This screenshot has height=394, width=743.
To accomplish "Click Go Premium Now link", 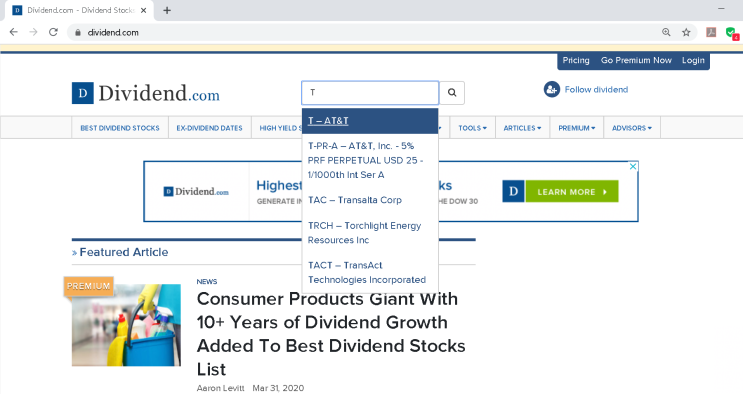I will click(x=636, y=60).
